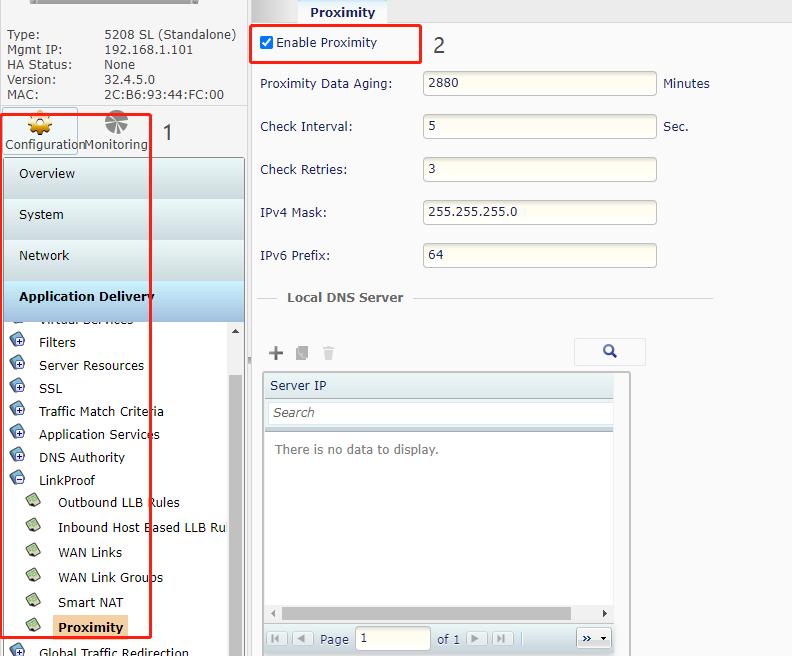
Task: Uncheck the Enable Proximity checkbox
Action: tap(266, 42)
